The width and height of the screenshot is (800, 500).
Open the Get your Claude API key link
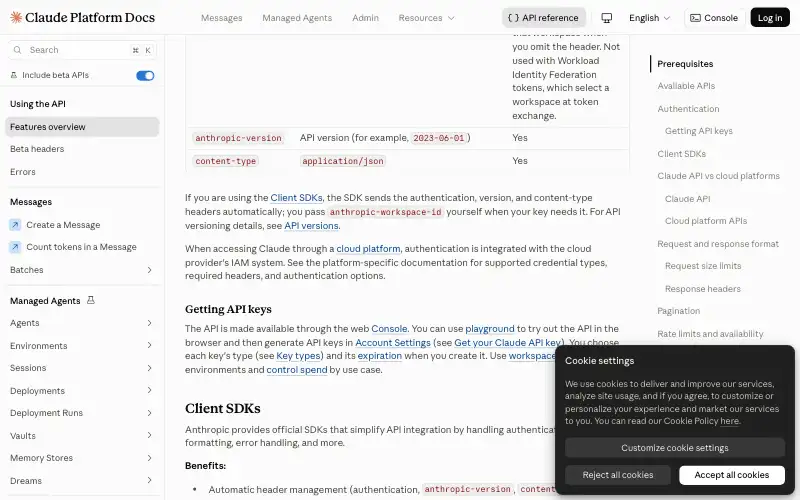508,343
